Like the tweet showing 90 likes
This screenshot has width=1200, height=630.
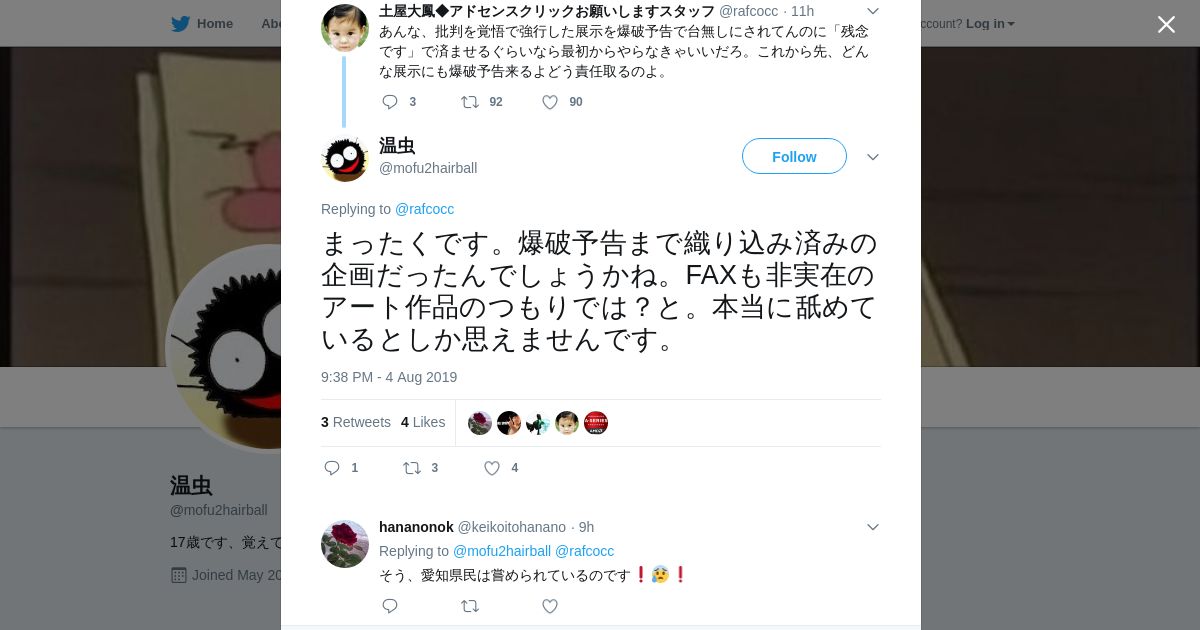coord(550,102)
